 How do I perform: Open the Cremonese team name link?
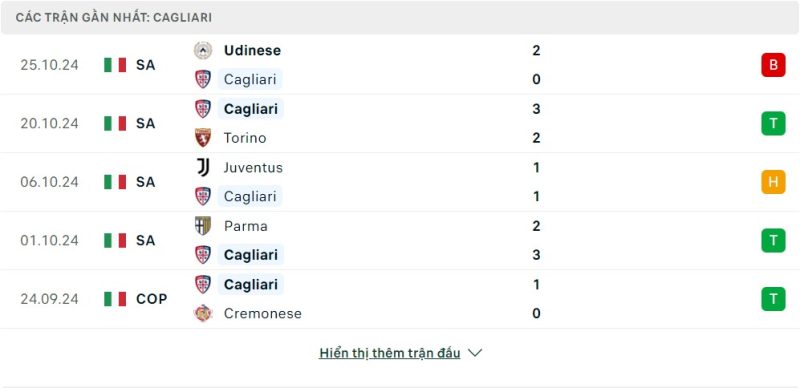pyautogui.click(x=263, y=313)
